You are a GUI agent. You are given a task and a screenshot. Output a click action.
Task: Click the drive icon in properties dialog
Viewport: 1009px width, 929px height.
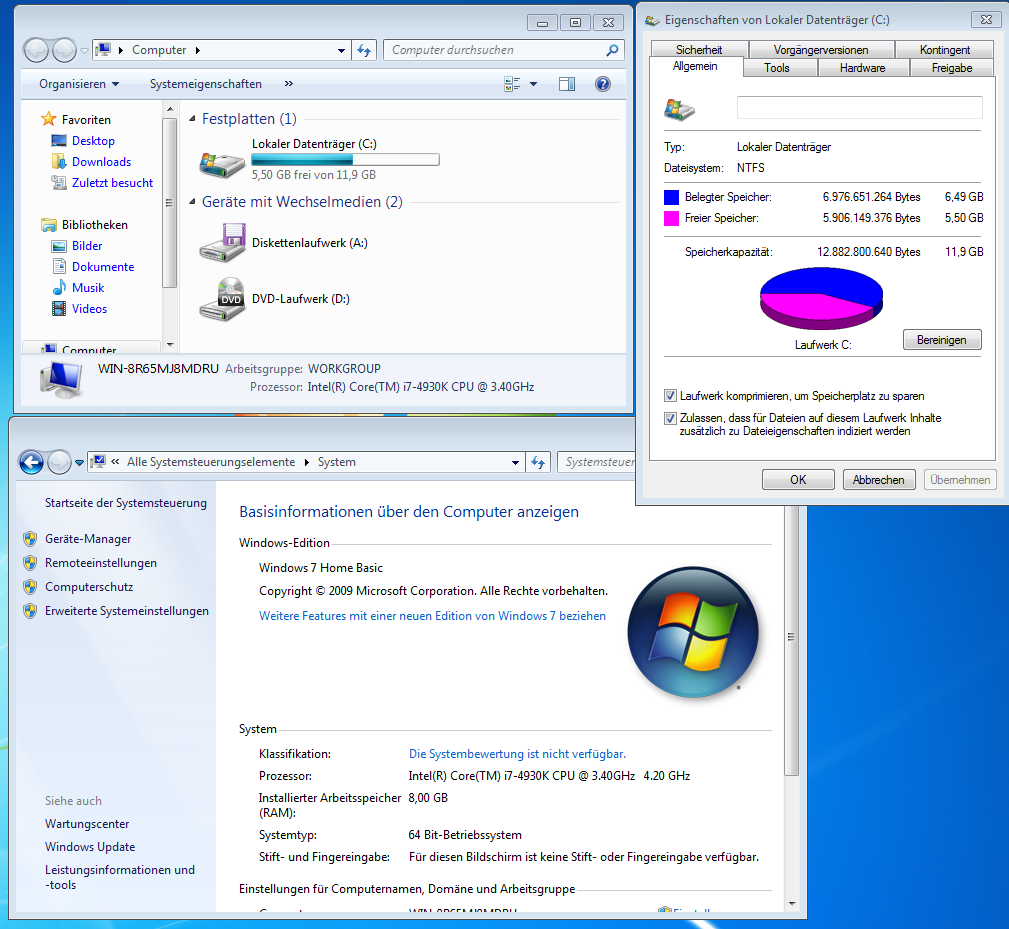pos(680,109)
